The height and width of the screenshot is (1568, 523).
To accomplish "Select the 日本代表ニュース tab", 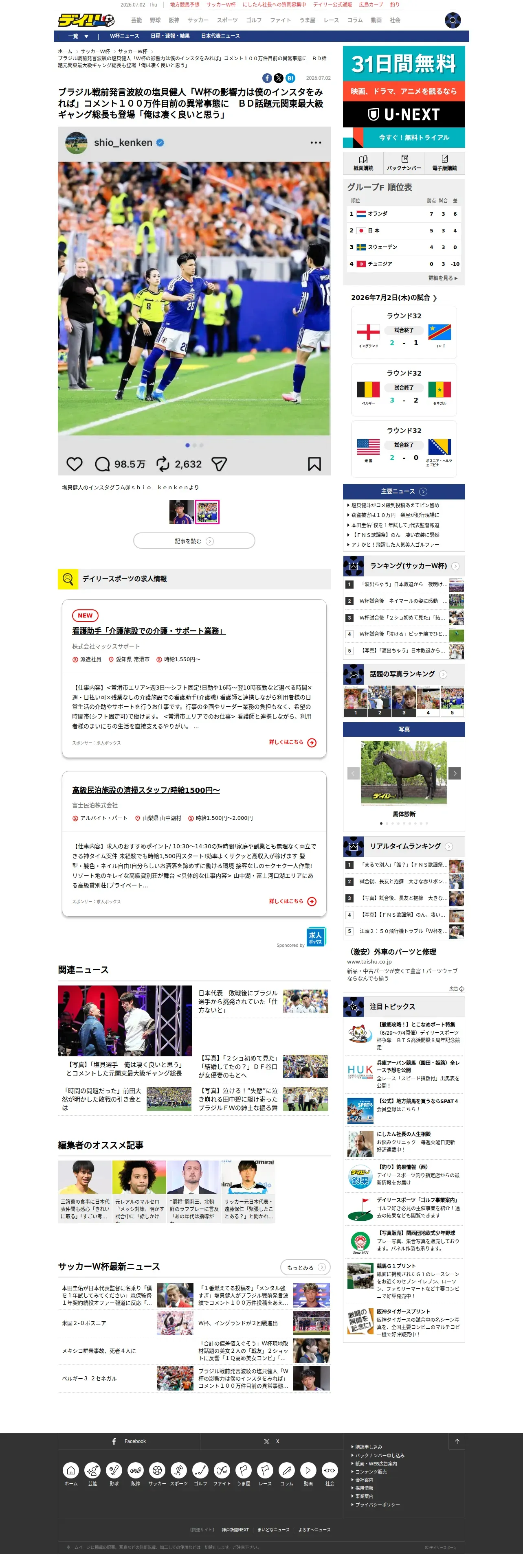I will coord(220,36).
